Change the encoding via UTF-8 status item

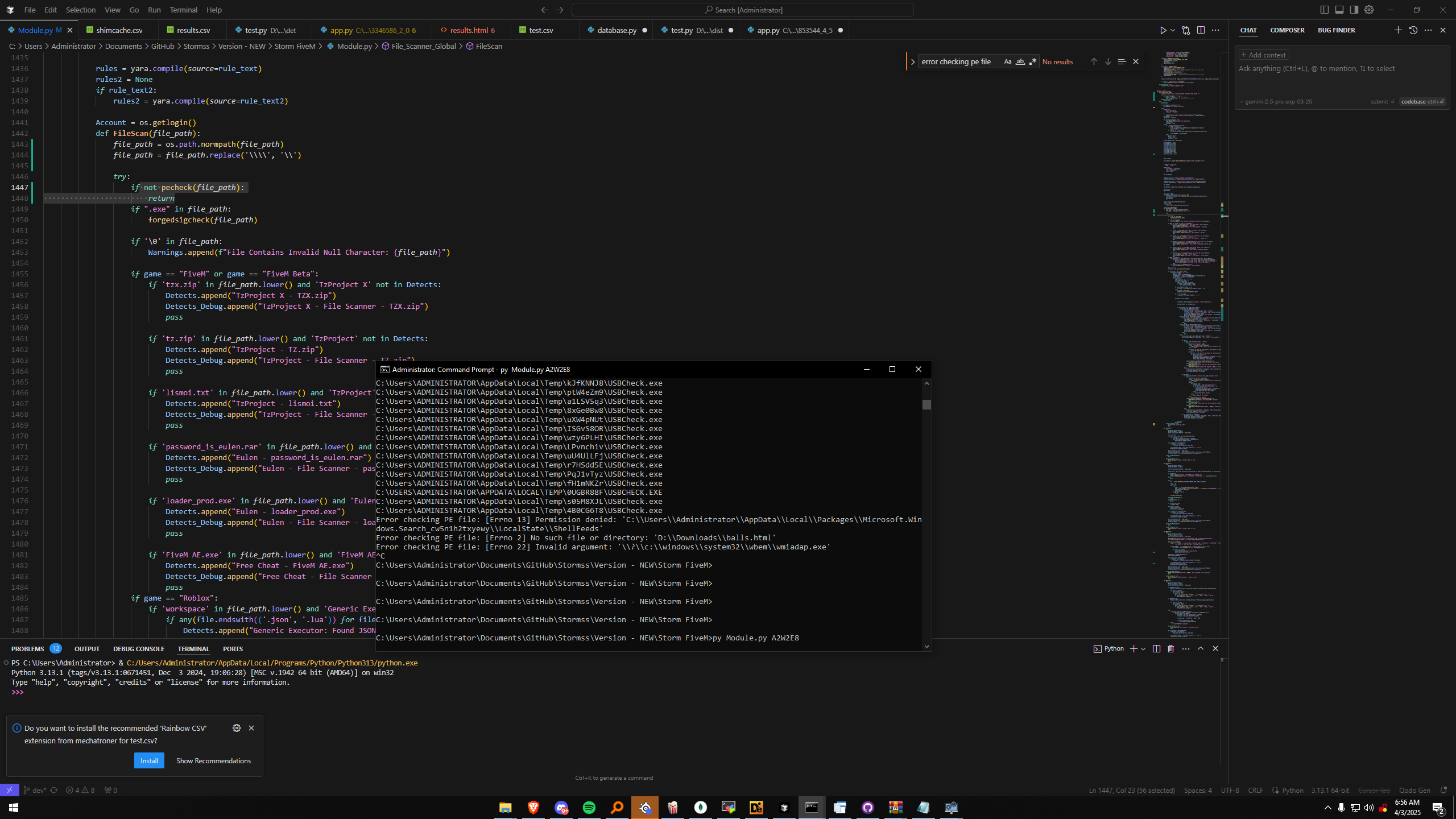(1230, 791)
